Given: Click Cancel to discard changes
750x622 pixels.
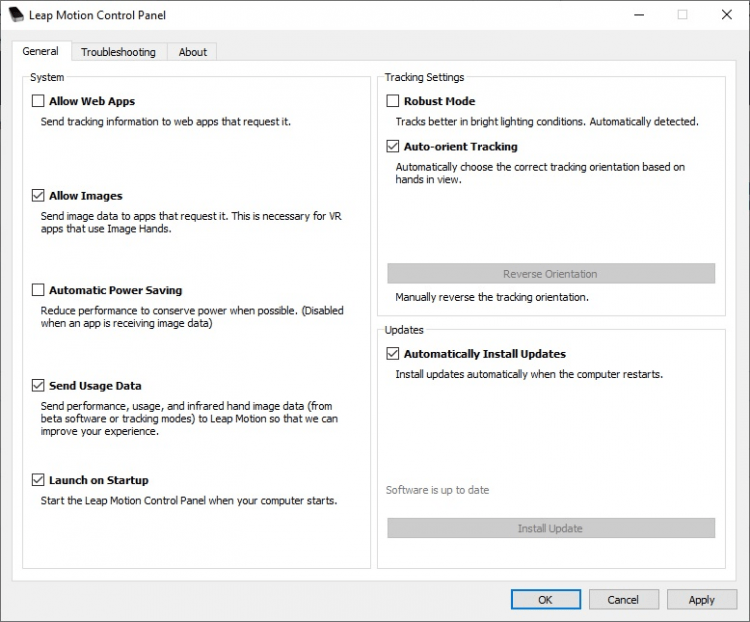Looking at the screenshot, I should pyautogui.click(x=623, y=599).
